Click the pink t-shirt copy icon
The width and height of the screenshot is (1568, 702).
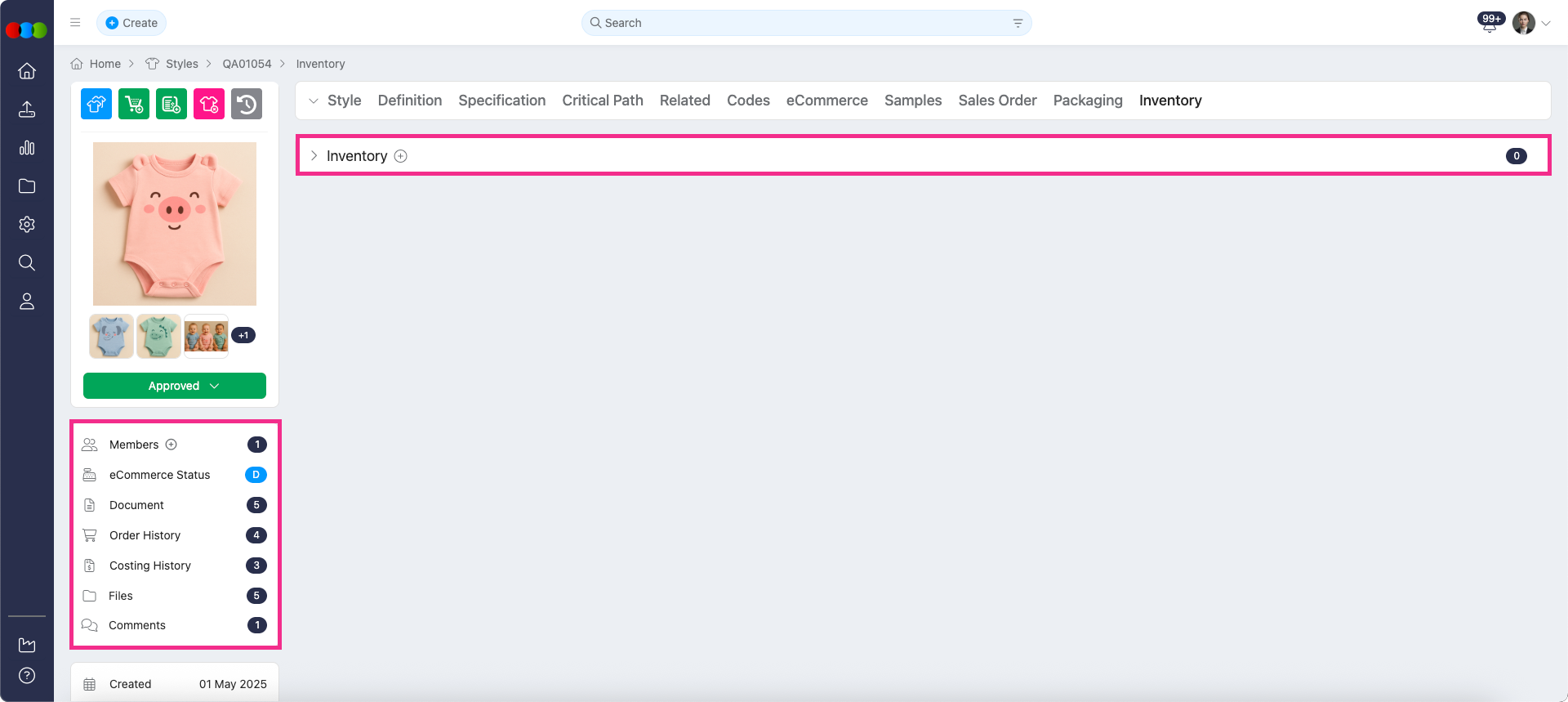click(x=209, y=104)
